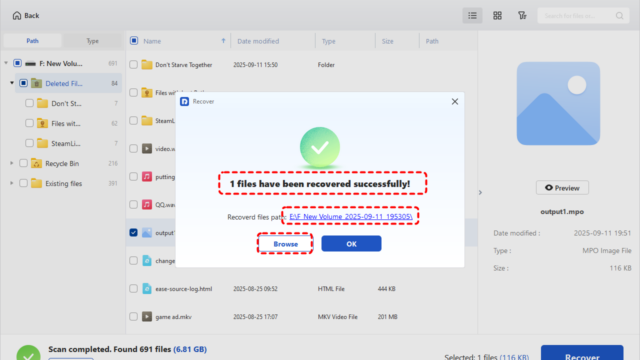640x360 pixels.
Task: Select the game ad.mkv file name
Action: click(x=173, y=317)
